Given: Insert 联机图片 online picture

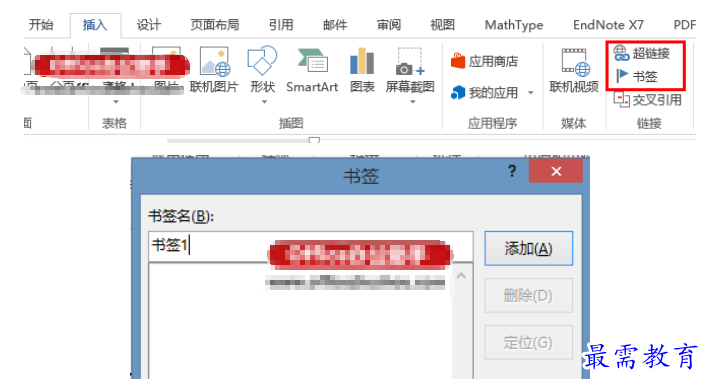Looking at the screenshot, I should pyautogui.click(x=214, y=70).
